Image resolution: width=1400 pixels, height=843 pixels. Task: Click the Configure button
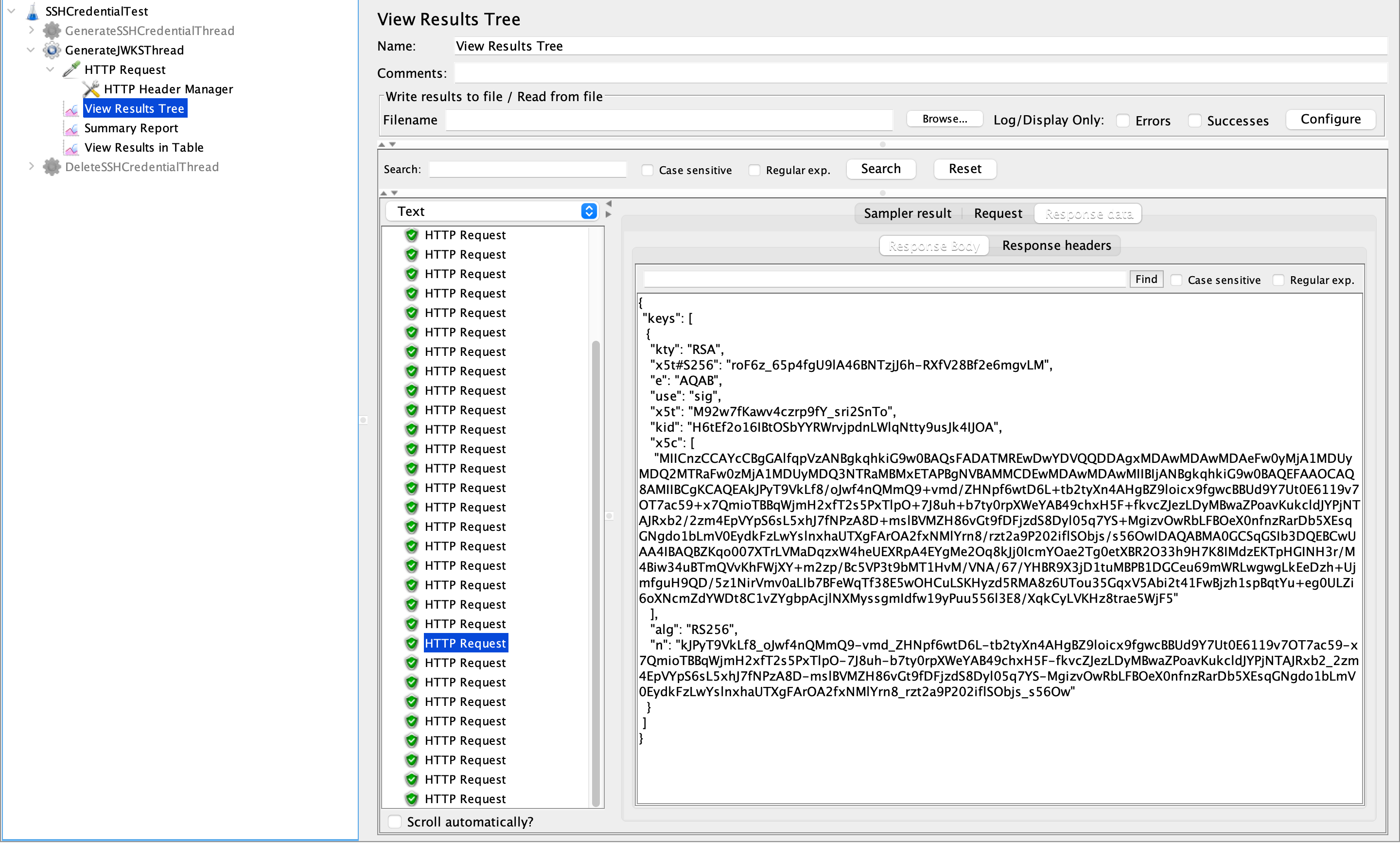point(1330,119)
